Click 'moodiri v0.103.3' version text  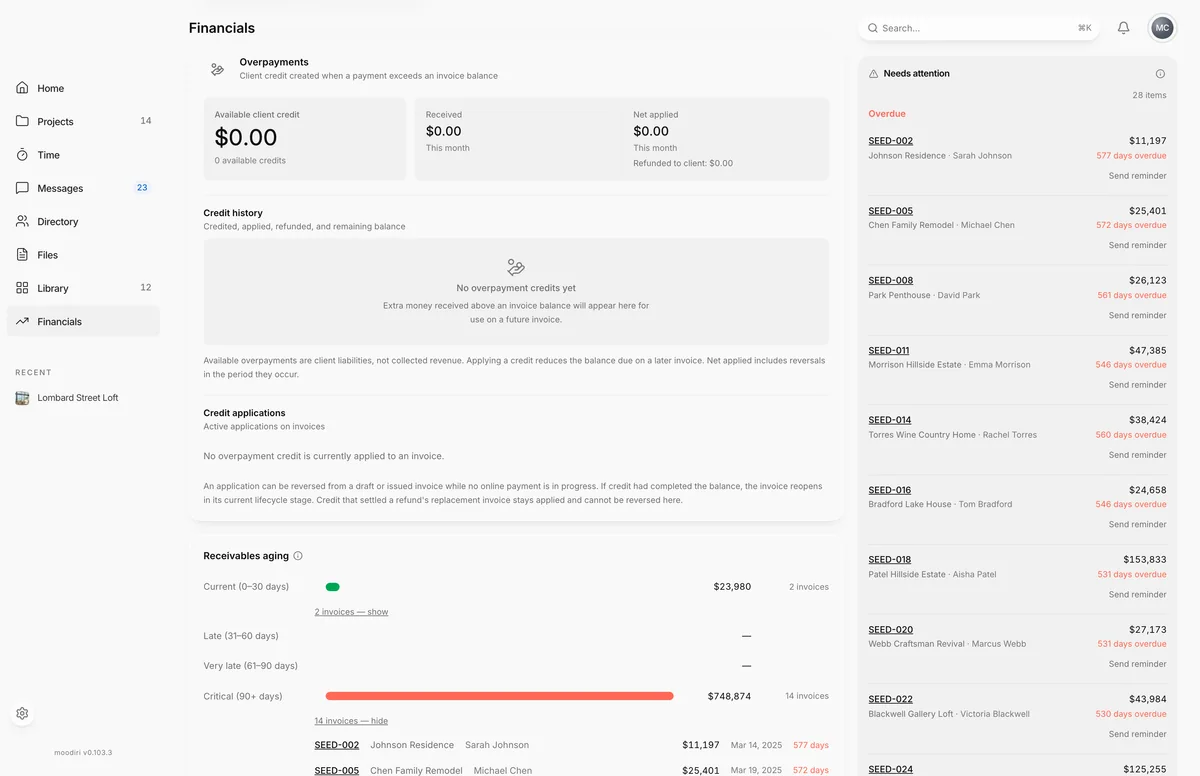[83, 752]
